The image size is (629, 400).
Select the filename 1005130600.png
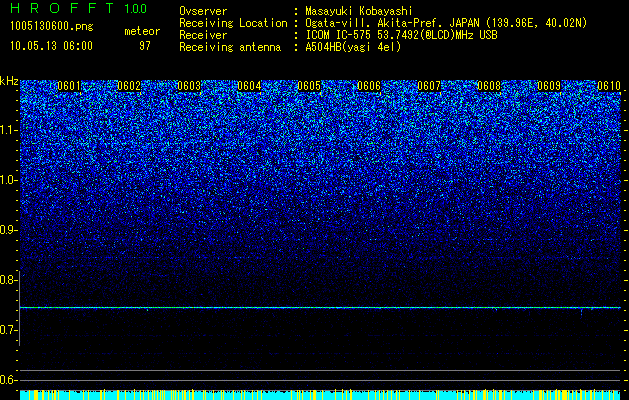click(x=52, y=26)
